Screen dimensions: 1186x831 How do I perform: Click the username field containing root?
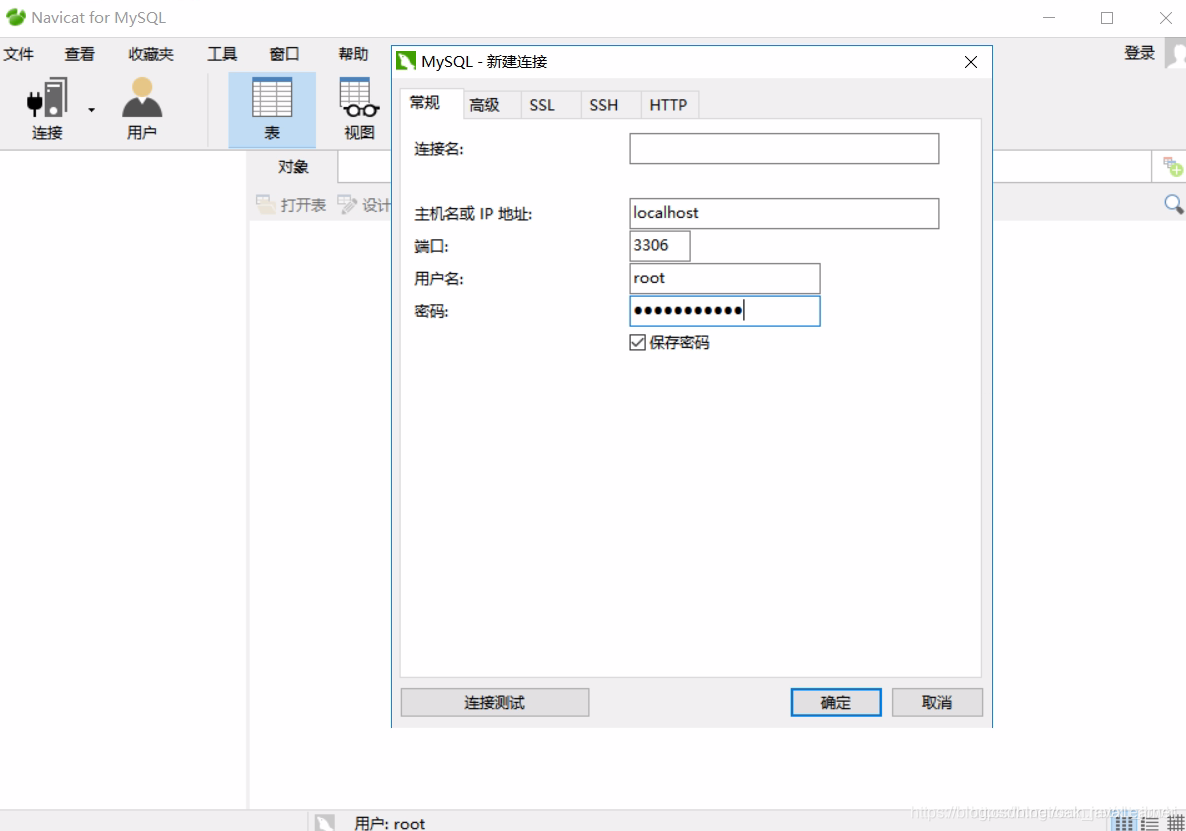(725, 278)
